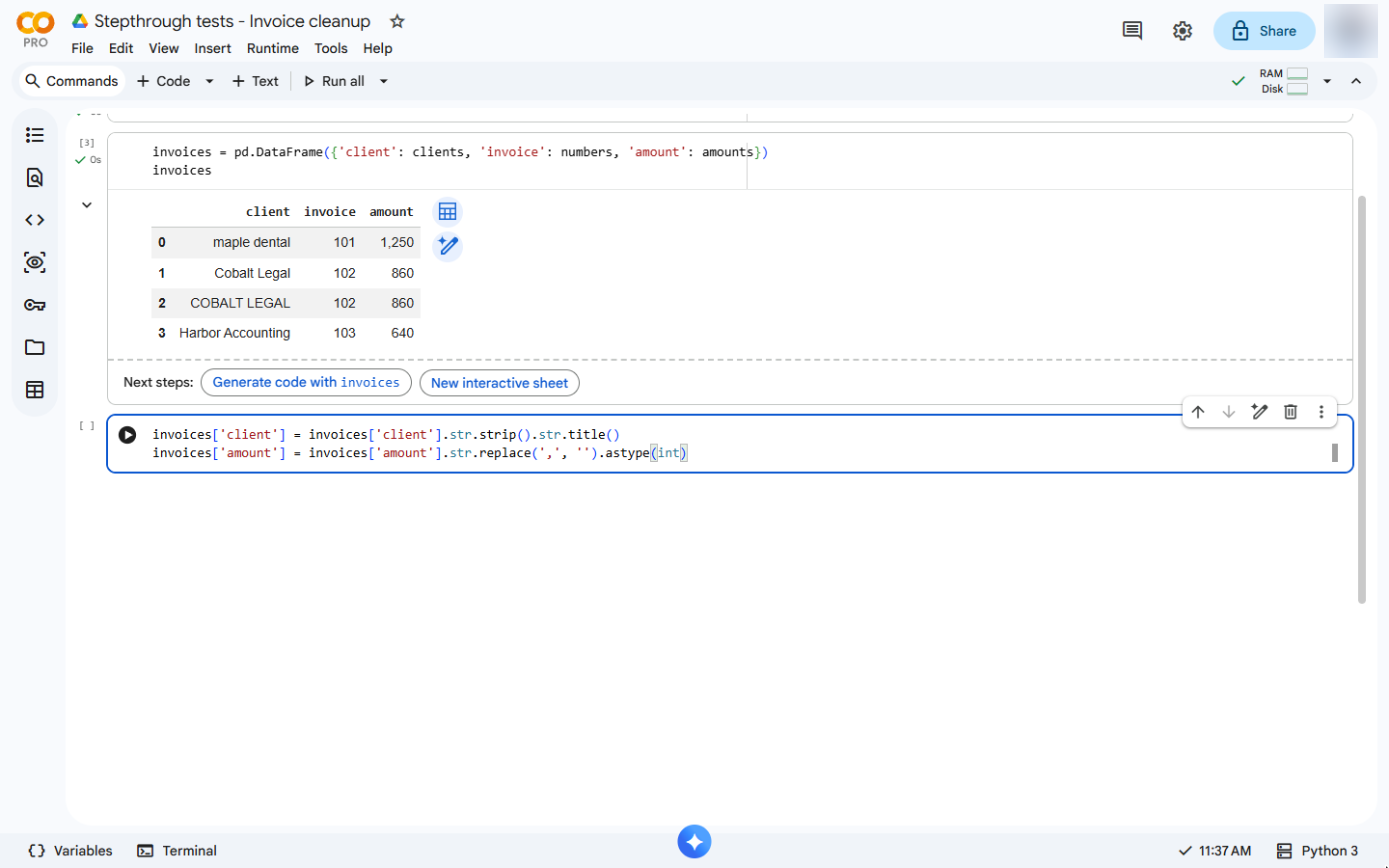Click Generate code with invoices
This screenshot has width=1389, height=868.
(x=306, y=383)
